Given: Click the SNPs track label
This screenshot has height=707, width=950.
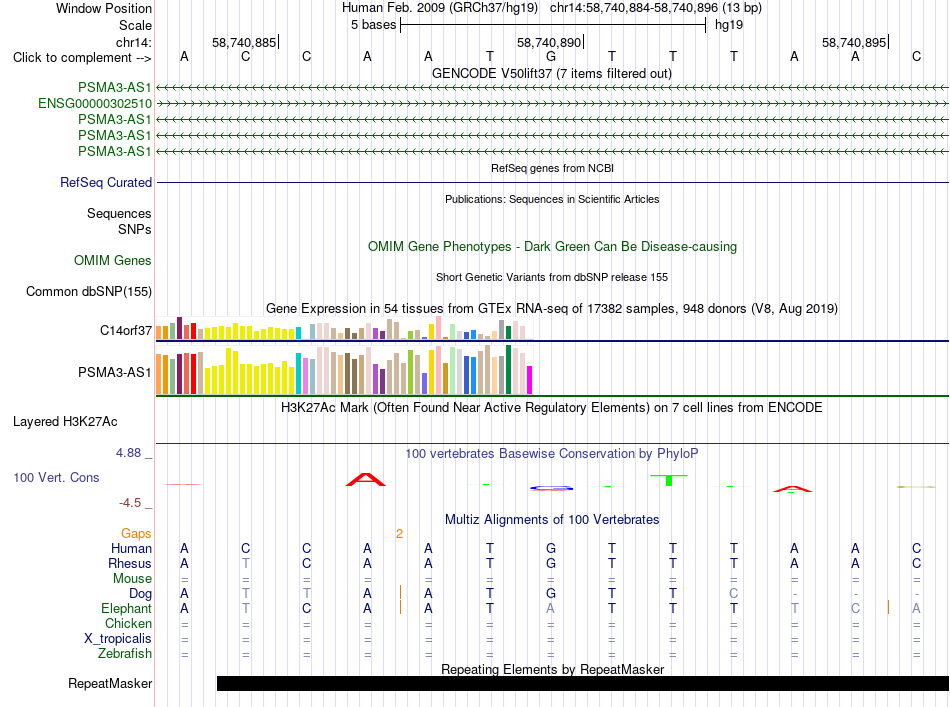Looking at the screenshot, I should tap(135, 230).
